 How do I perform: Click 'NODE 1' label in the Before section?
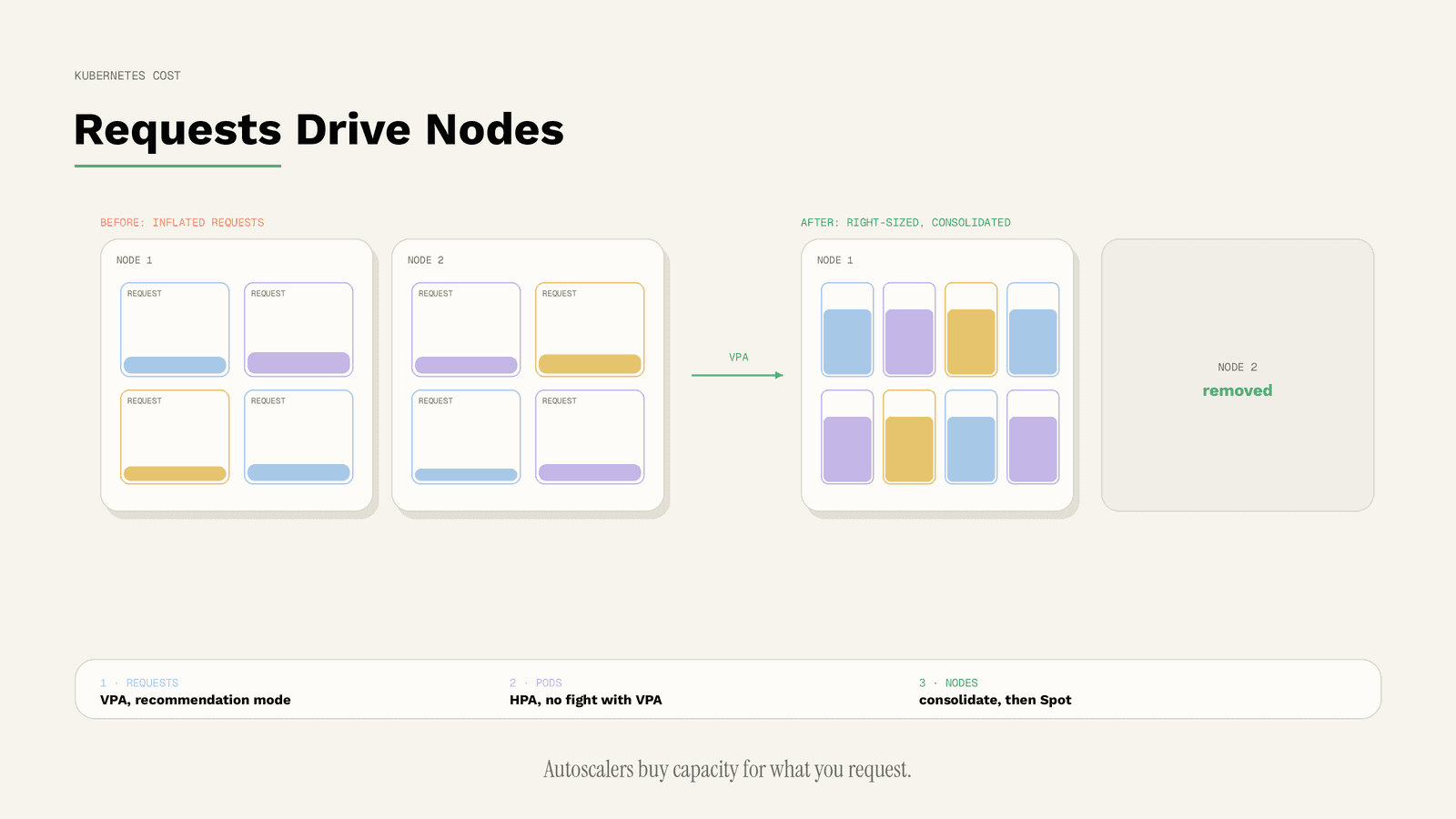pos(135,260)
